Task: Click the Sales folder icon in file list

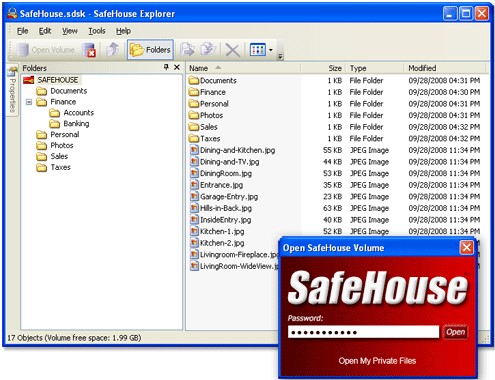Action: pos(194,127)
